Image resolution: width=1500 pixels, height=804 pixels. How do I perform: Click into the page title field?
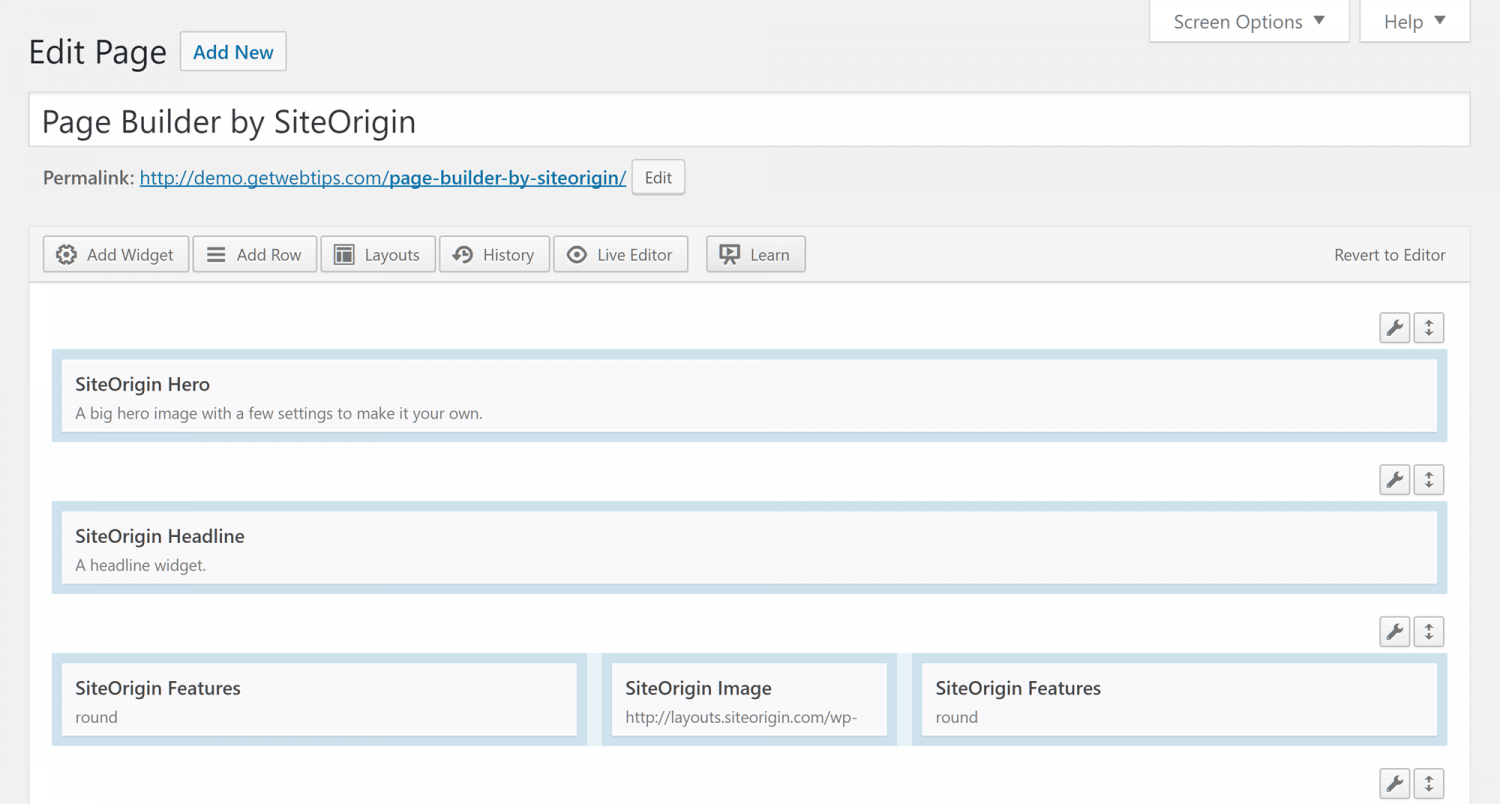[x=749, y=121]
